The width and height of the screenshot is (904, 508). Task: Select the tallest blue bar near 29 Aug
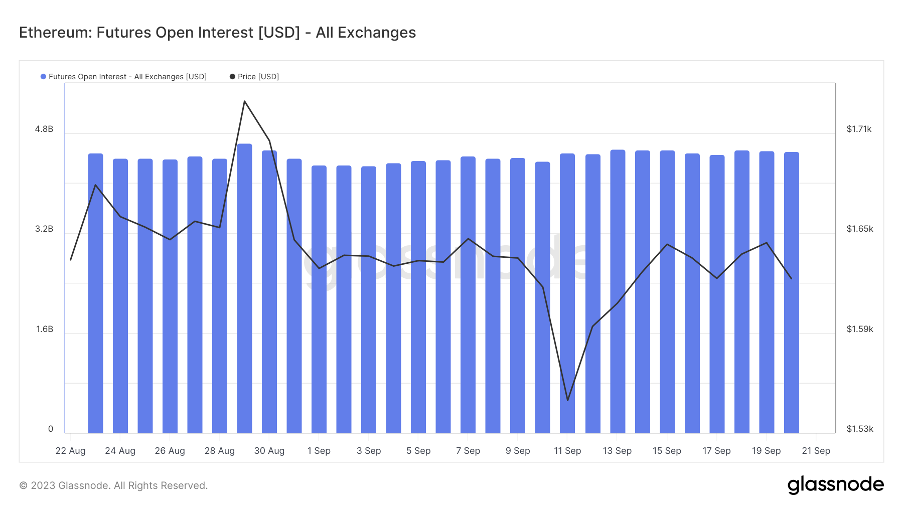tap(244, 288)
